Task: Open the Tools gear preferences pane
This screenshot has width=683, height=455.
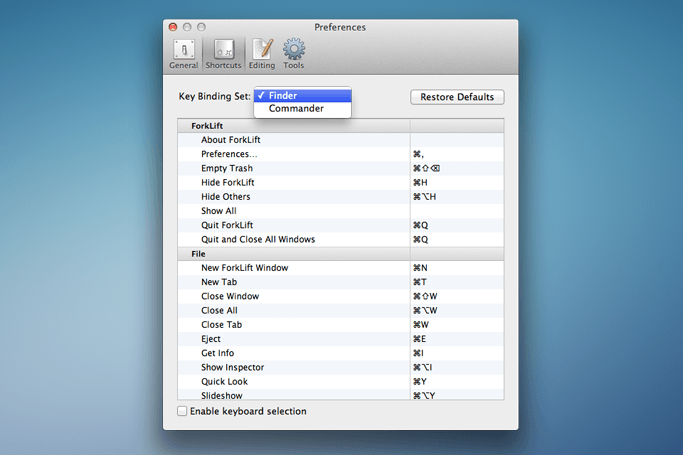Action: [x=294, y=54]
